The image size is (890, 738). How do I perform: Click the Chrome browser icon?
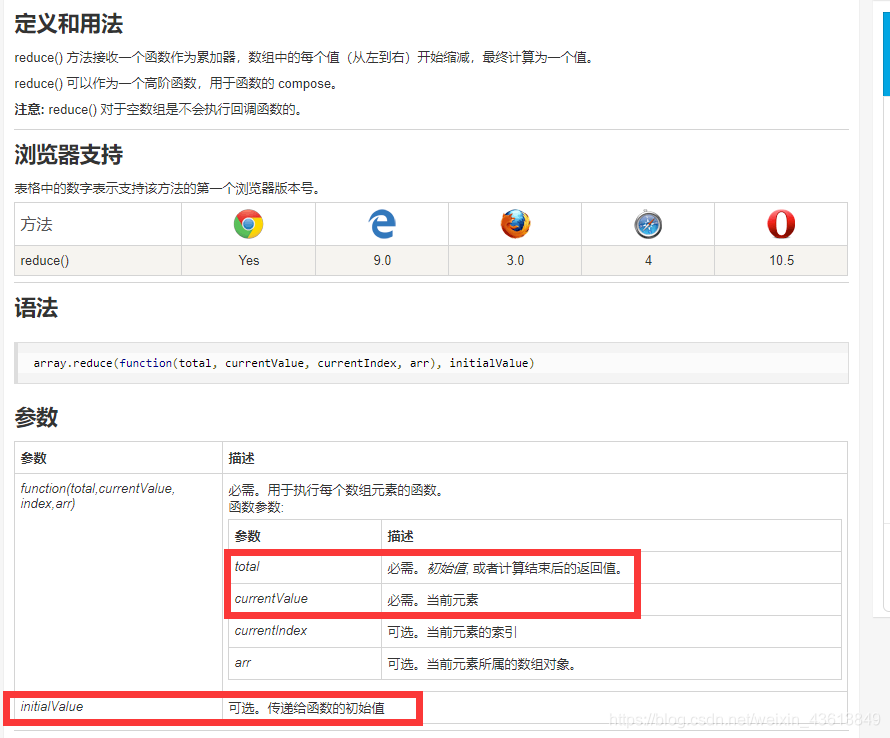[247, 224]
